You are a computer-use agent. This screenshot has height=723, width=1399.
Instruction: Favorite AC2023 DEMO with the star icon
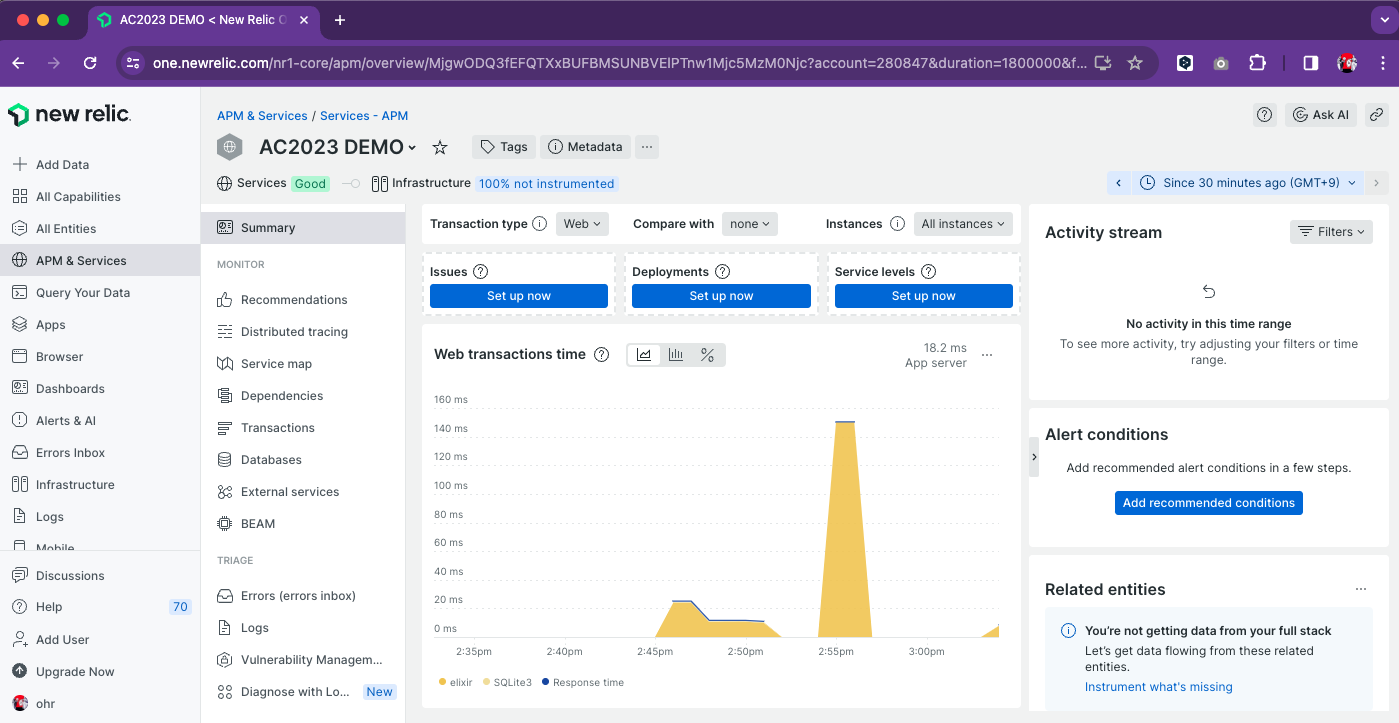[x=439, y=147]
